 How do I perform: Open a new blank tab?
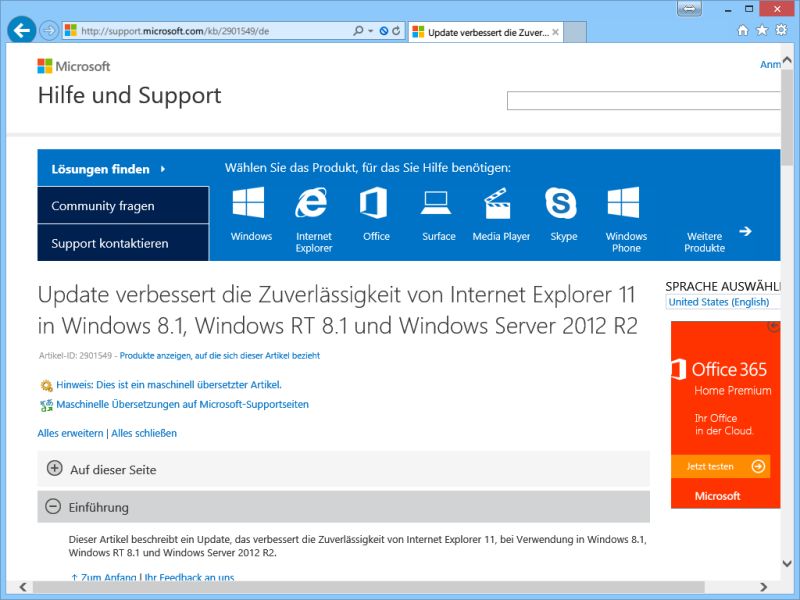coord(575,32)
